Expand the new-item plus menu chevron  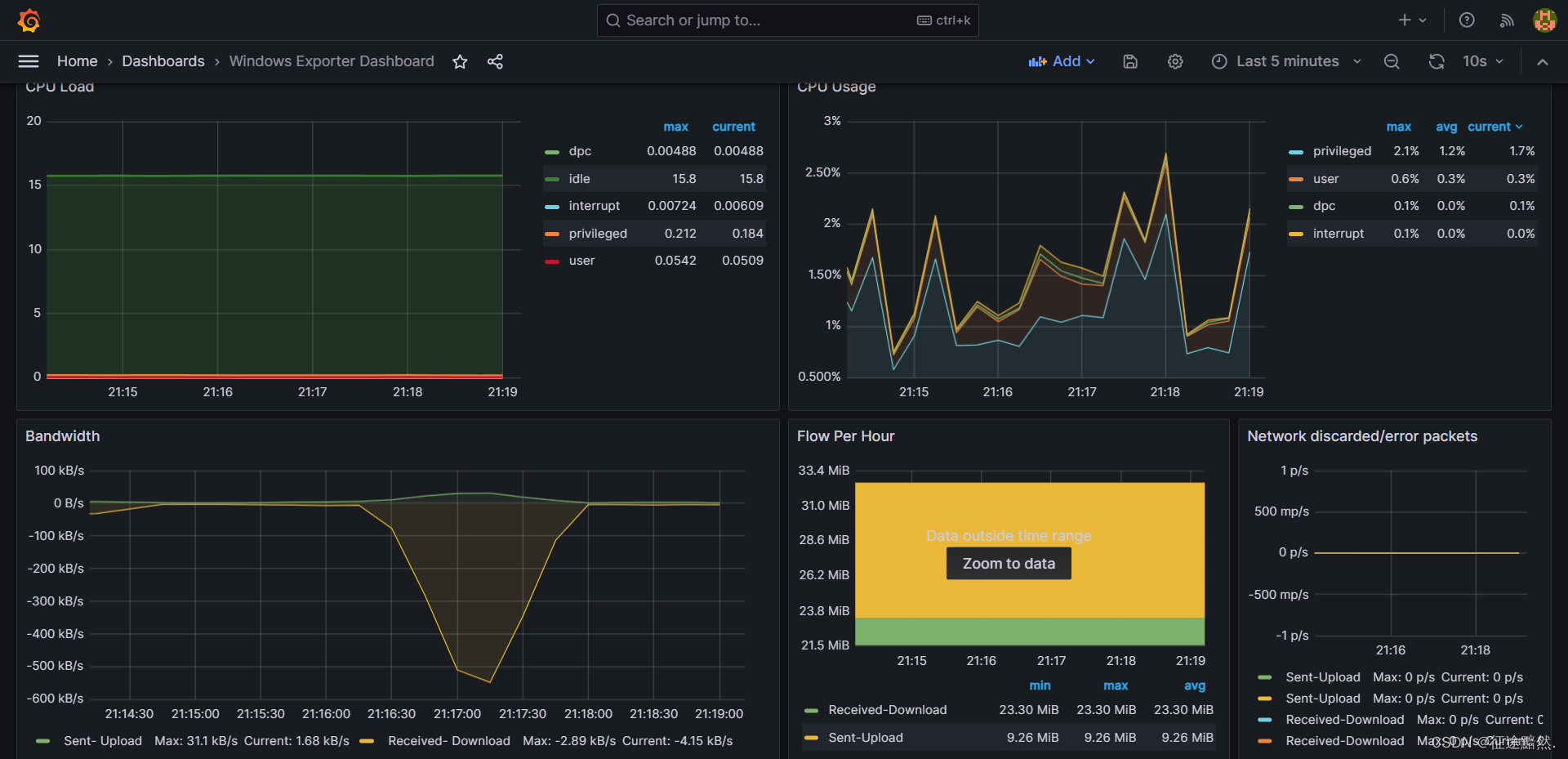pyautogui.click(x=1423, y=20)
